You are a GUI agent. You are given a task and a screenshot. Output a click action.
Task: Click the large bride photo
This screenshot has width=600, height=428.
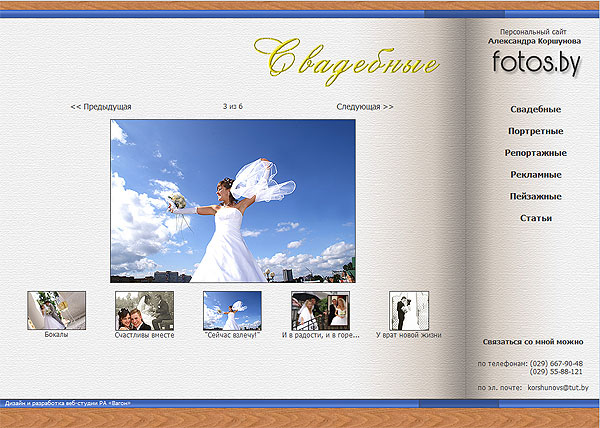coord(232,201)
